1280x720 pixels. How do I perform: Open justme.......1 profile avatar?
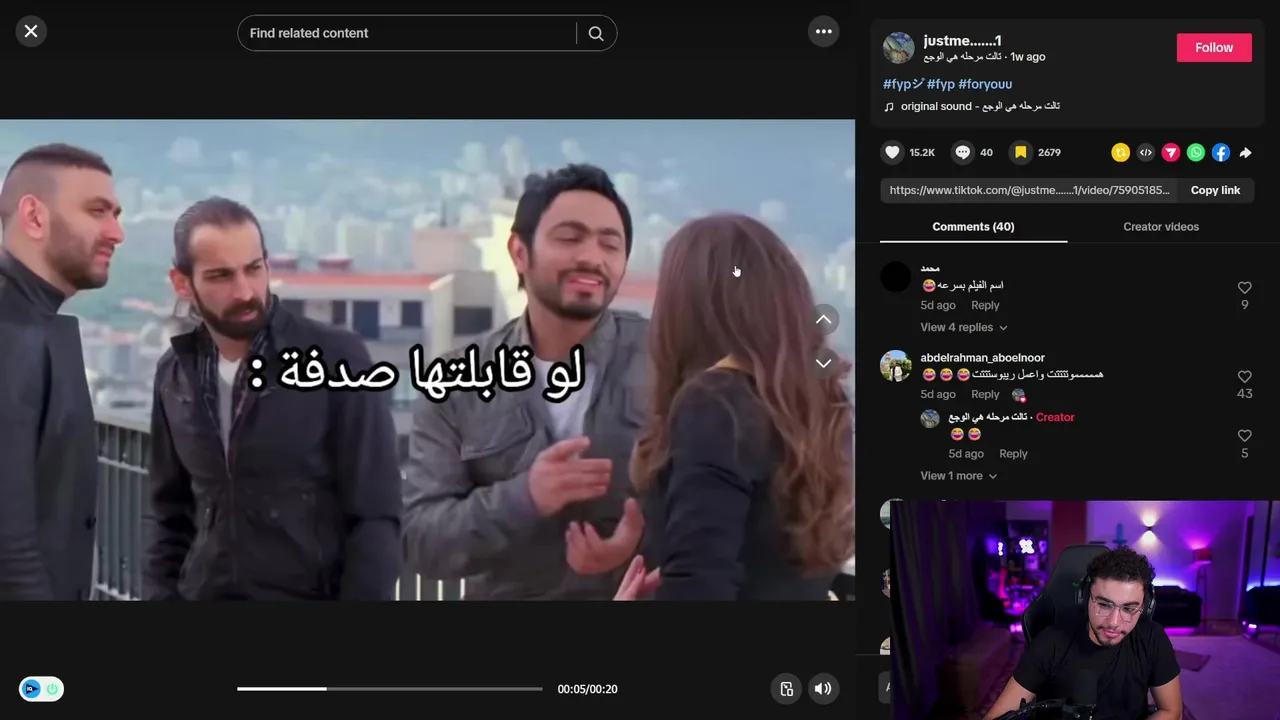click(898, 47)
